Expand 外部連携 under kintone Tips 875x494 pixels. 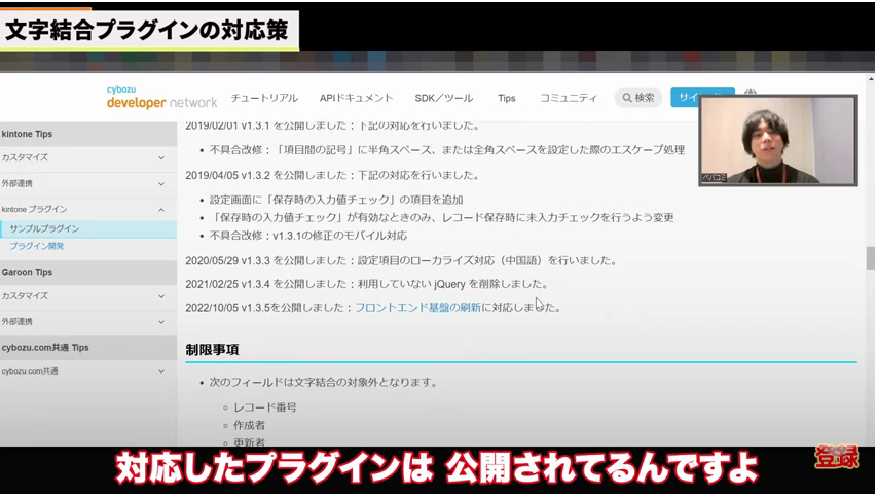coord(88,184)
